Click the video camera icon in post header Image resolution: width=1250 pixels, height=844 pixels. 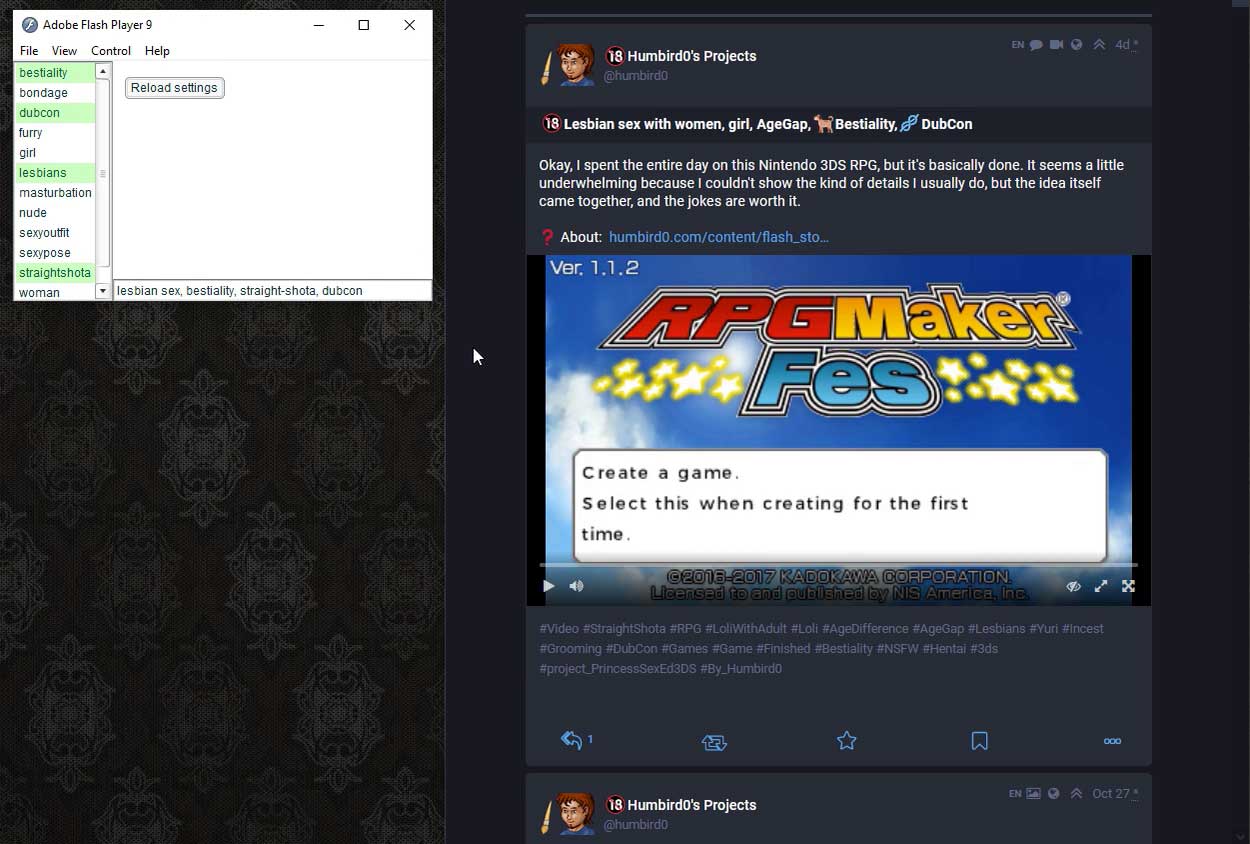1056,45
